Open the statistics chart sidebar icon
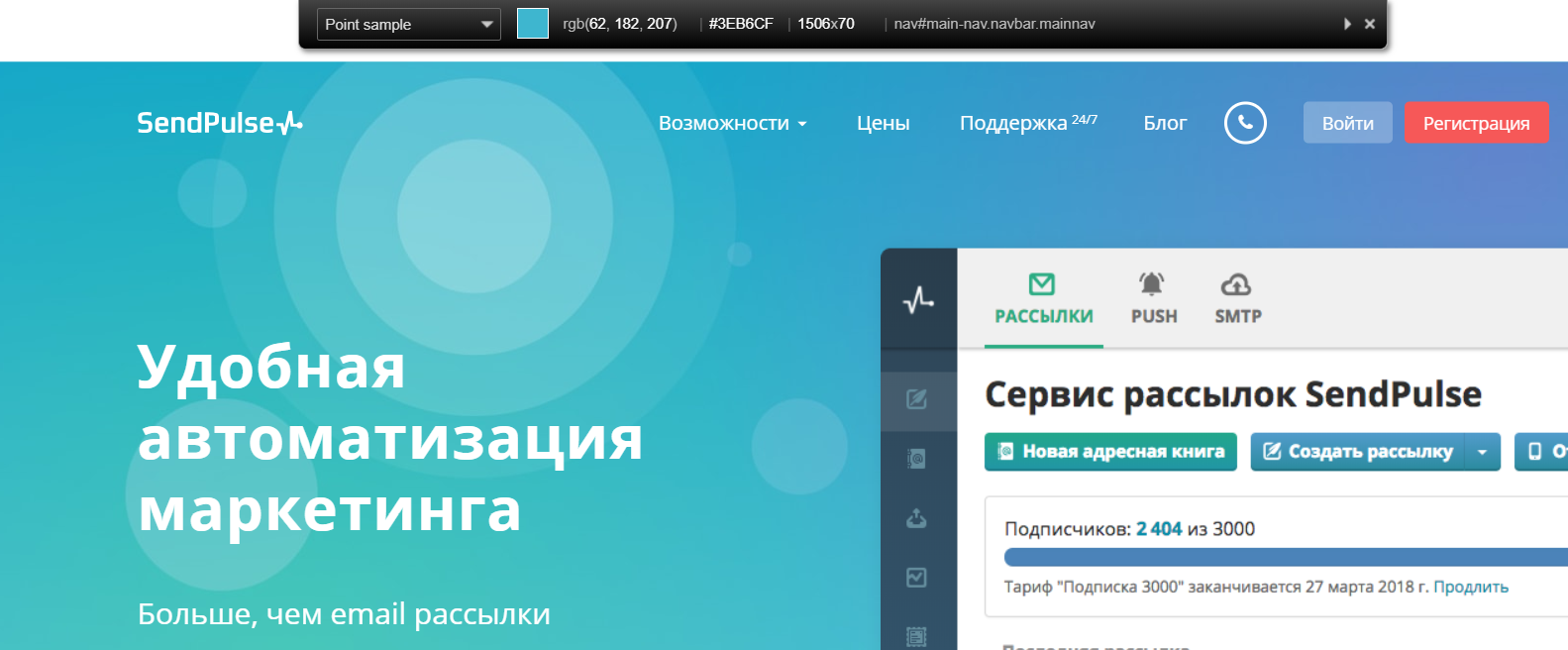 point(917,578)
